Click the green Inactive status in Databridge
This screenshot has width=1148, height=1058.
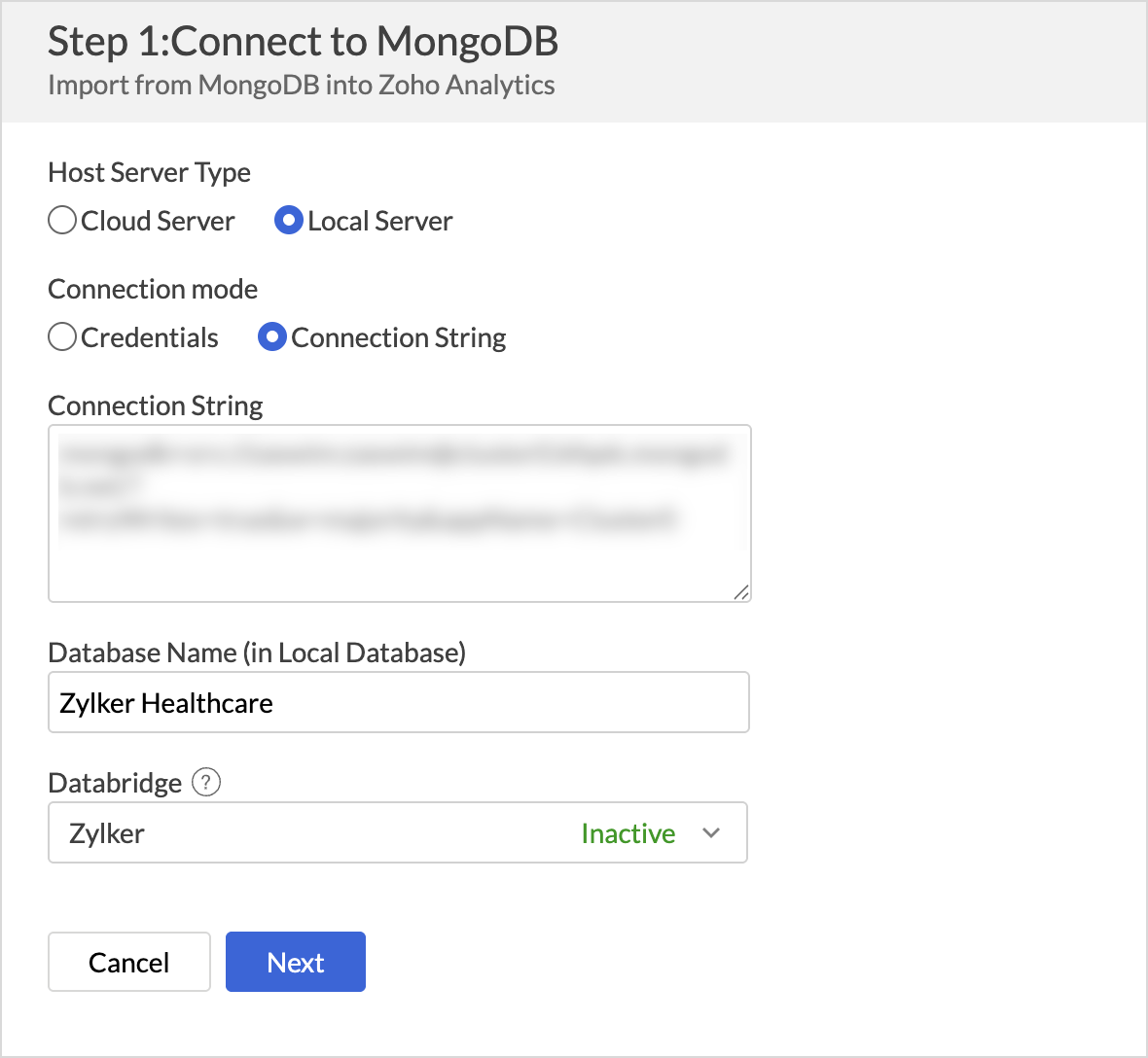(x=628, y=833)
